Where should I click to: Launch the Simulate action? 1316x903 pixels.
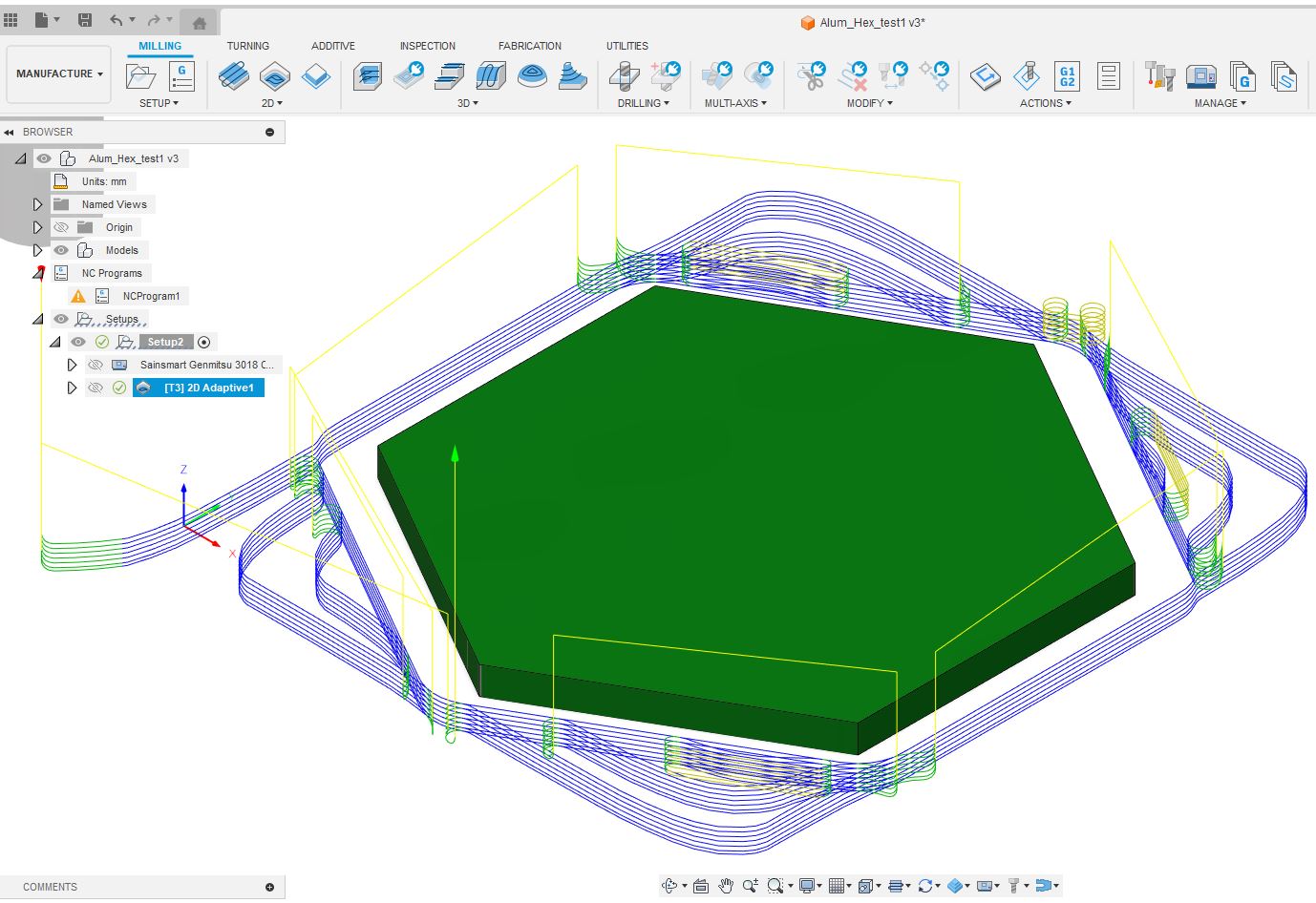[984, 74]
